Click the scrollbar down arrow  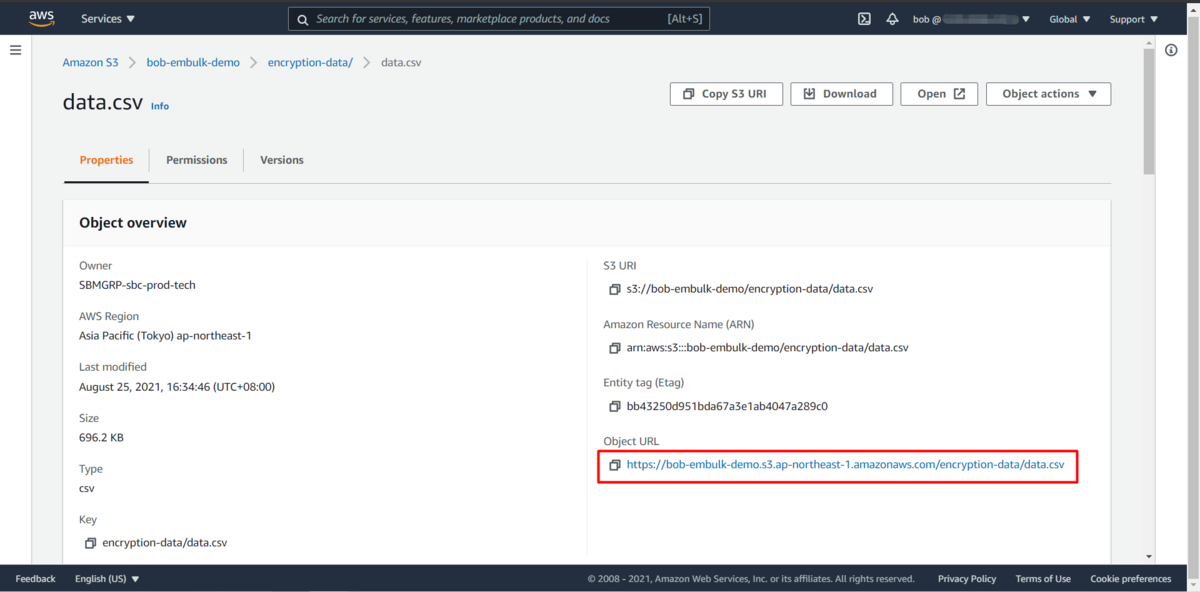1149,557
